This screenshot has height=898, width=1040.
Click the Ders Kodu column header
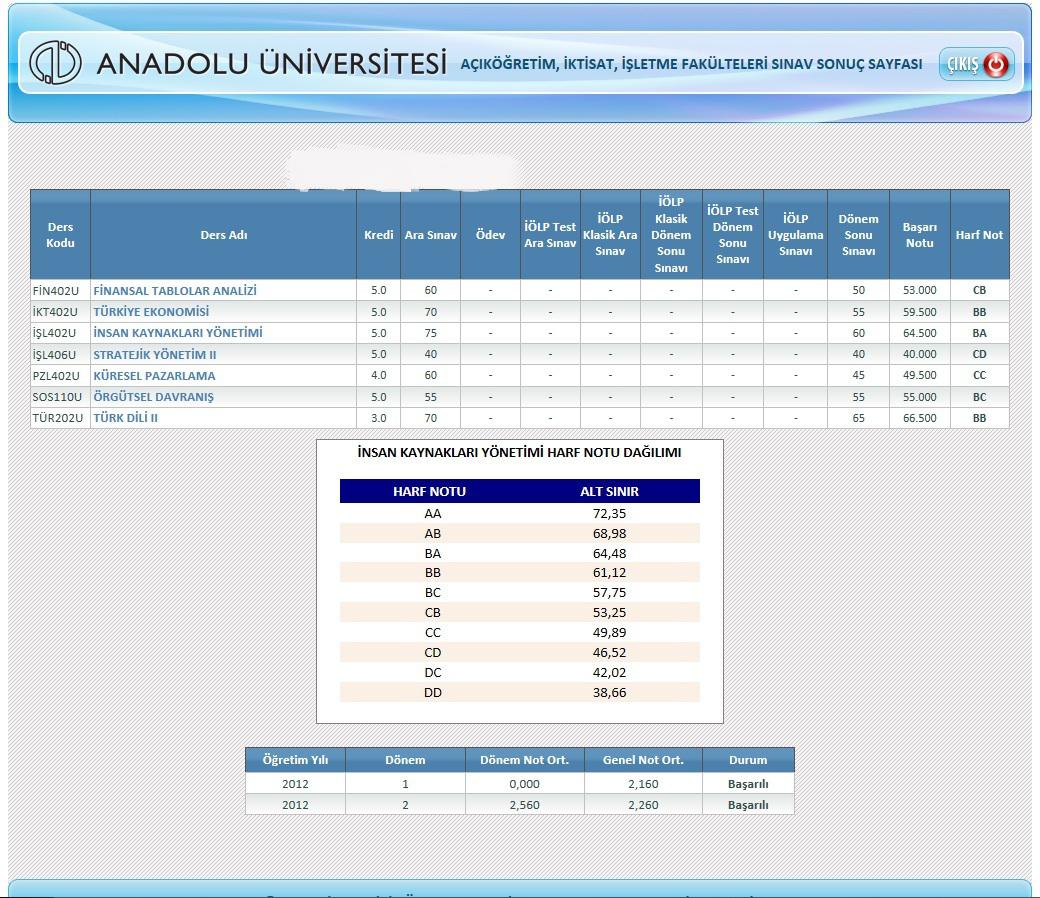coord(60,235)
